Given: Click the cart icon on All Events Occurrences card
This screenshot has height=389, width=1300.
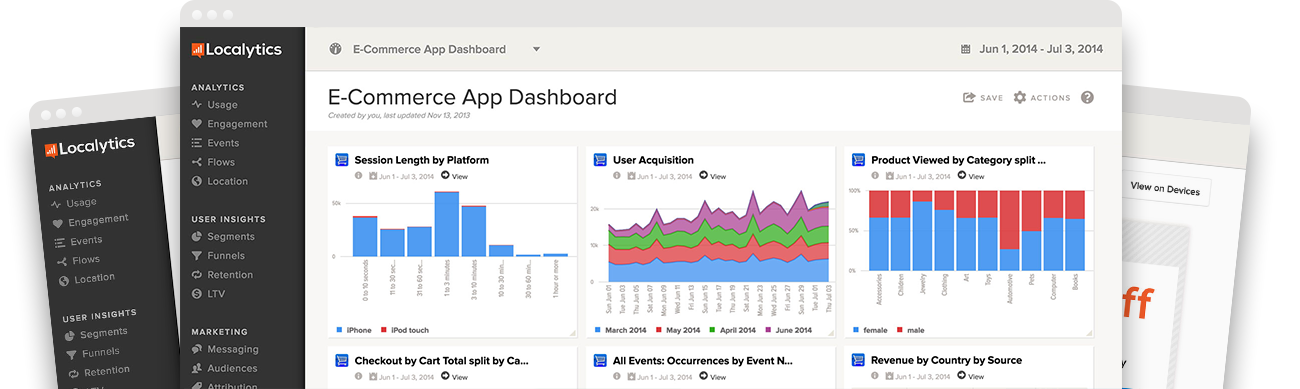Looking at the screenshot, I should [601, 360].
